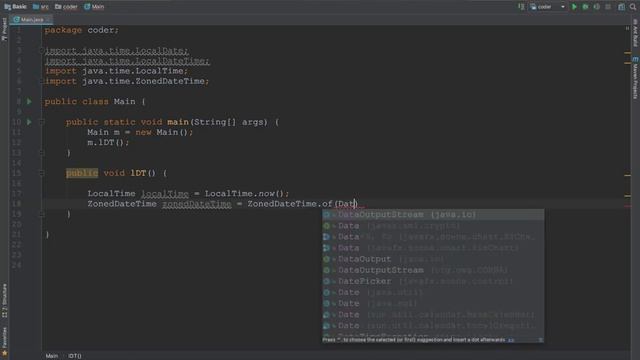
Task: Select DataOutput suggestion in completion list
Action: click(433, 259)
